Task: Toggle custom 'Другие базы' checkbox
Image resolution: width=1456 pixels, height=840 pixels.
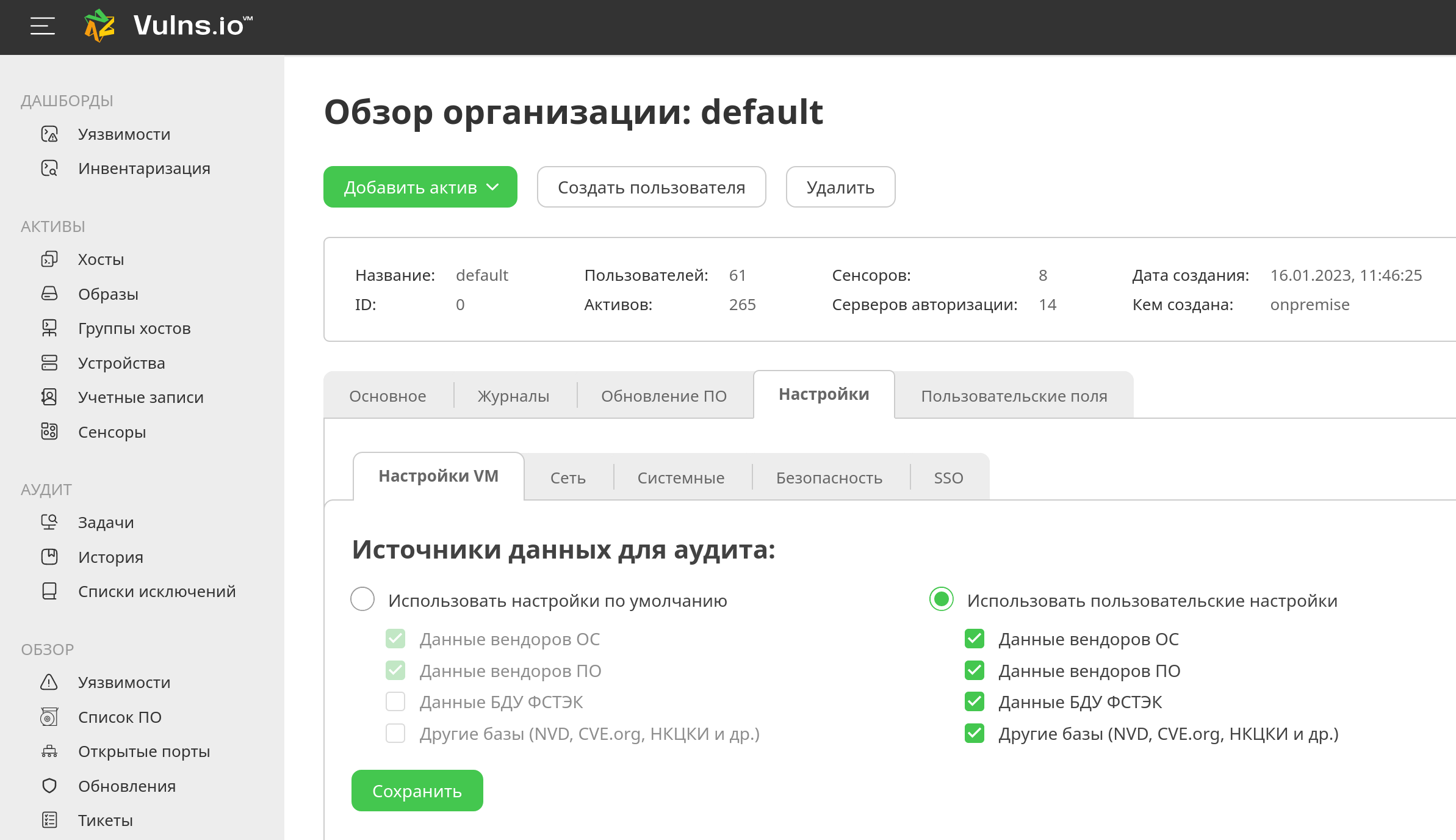Action: pos(975,733)
